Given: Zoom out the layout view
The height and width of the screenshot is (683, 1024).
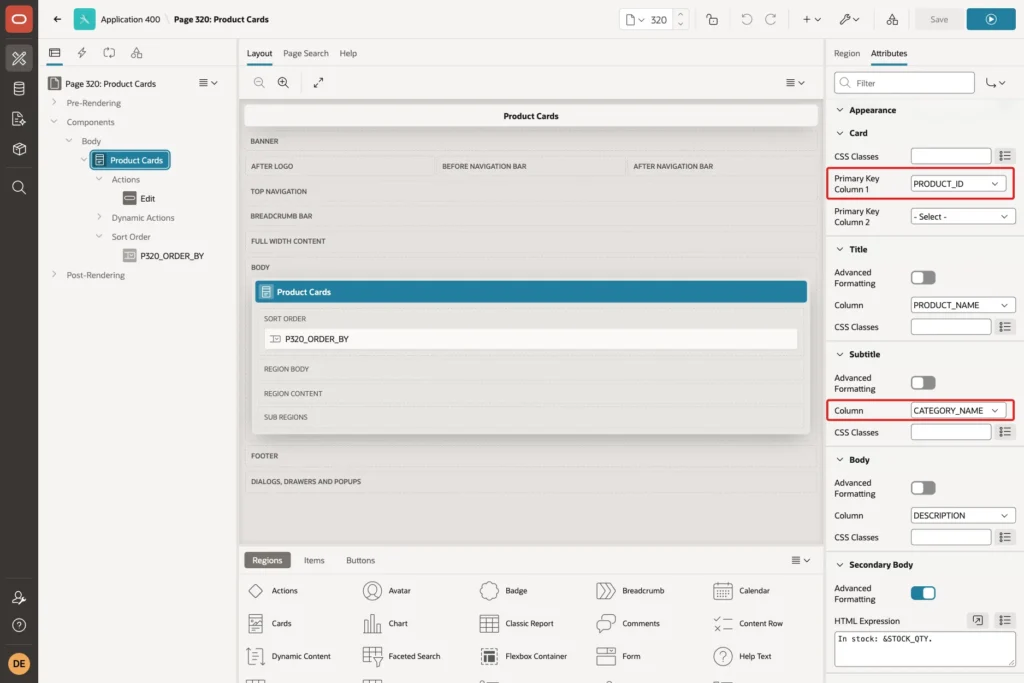Looking at the screenshot, I should [259, 82].
